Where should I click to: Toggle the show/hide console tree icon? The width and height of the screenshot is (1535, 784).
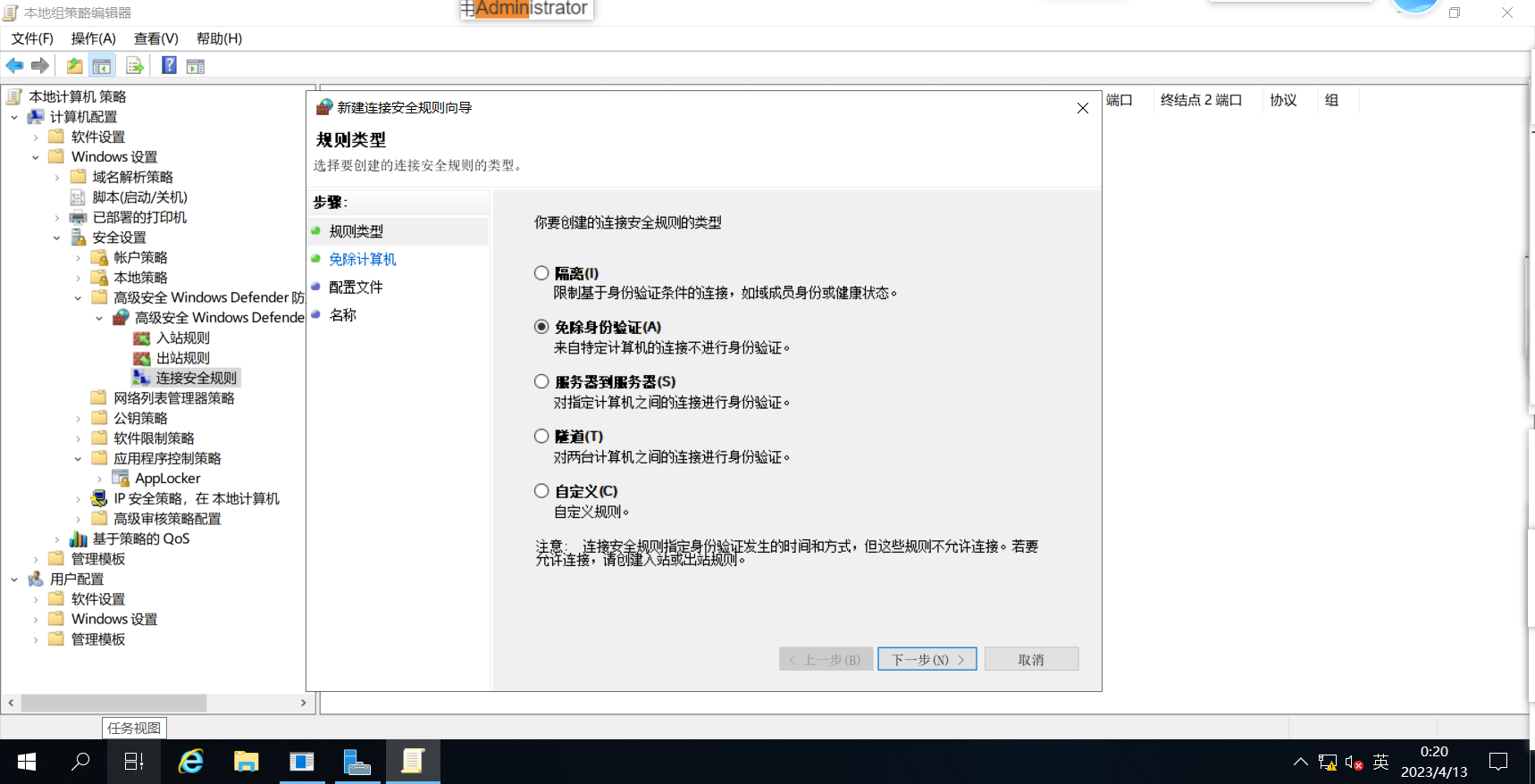coord(102,65)
